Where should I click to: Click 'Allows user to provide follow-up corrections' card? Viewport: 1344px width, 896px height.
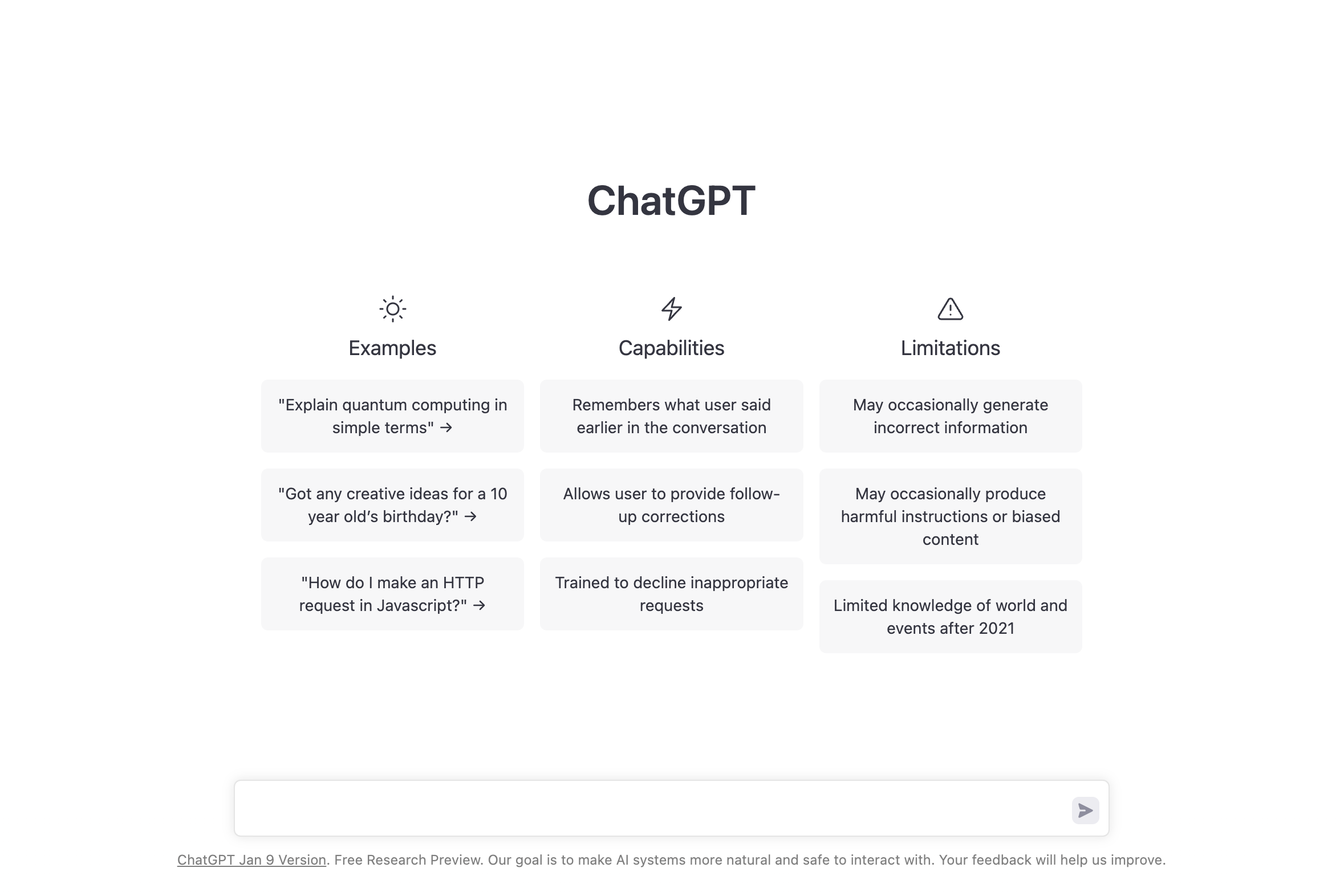(672, 505)
